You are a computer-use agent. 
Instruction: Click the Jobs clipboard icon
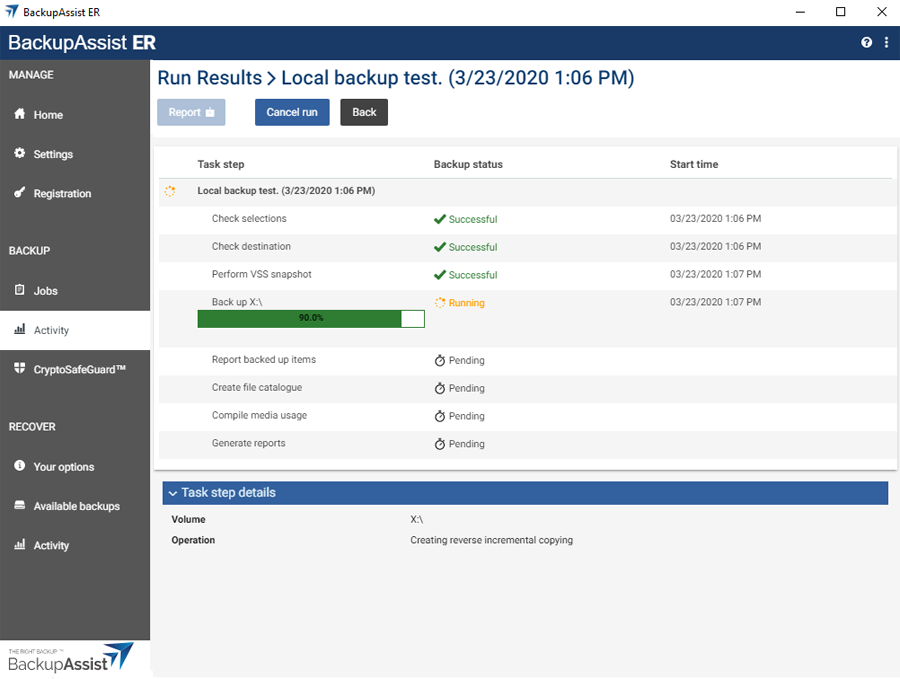[x=20, y=289]
